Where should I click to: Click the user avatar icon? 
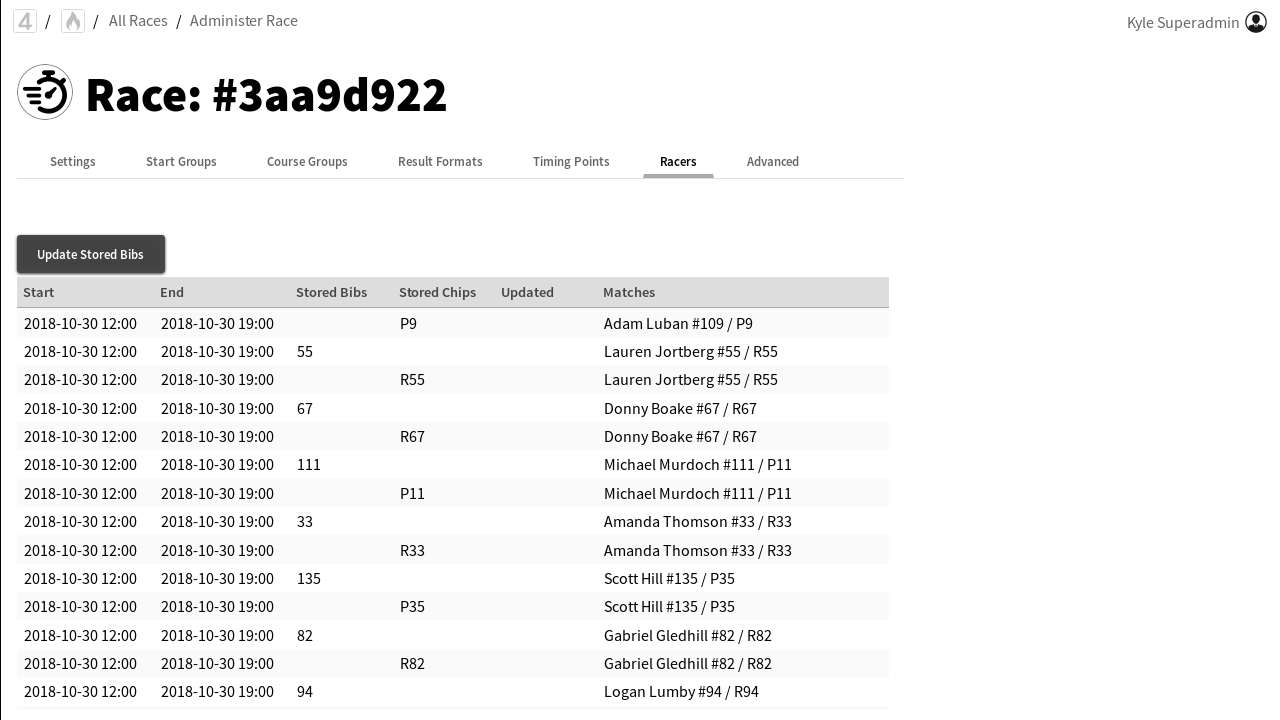tap(1256, 22)
